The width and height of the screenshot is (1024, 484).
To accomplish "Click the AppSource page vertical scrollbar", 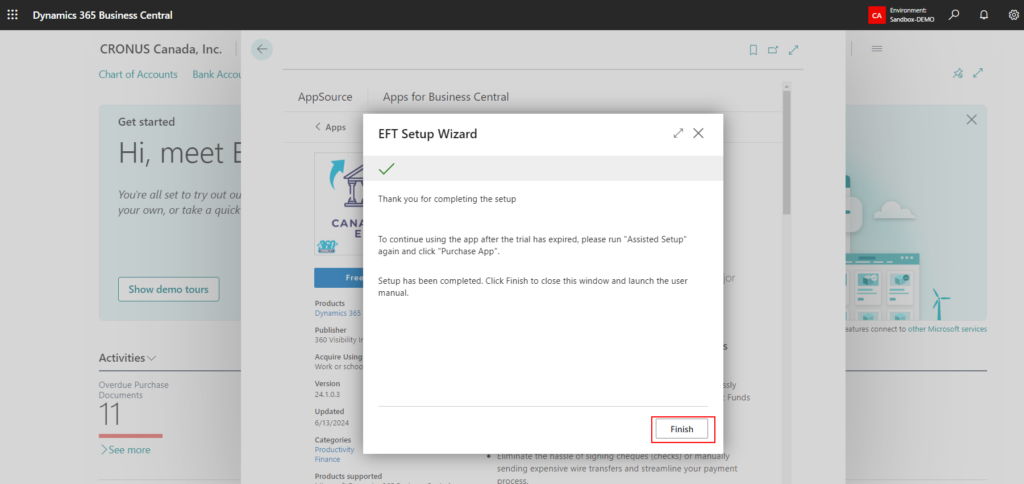I will click(786, 152).
